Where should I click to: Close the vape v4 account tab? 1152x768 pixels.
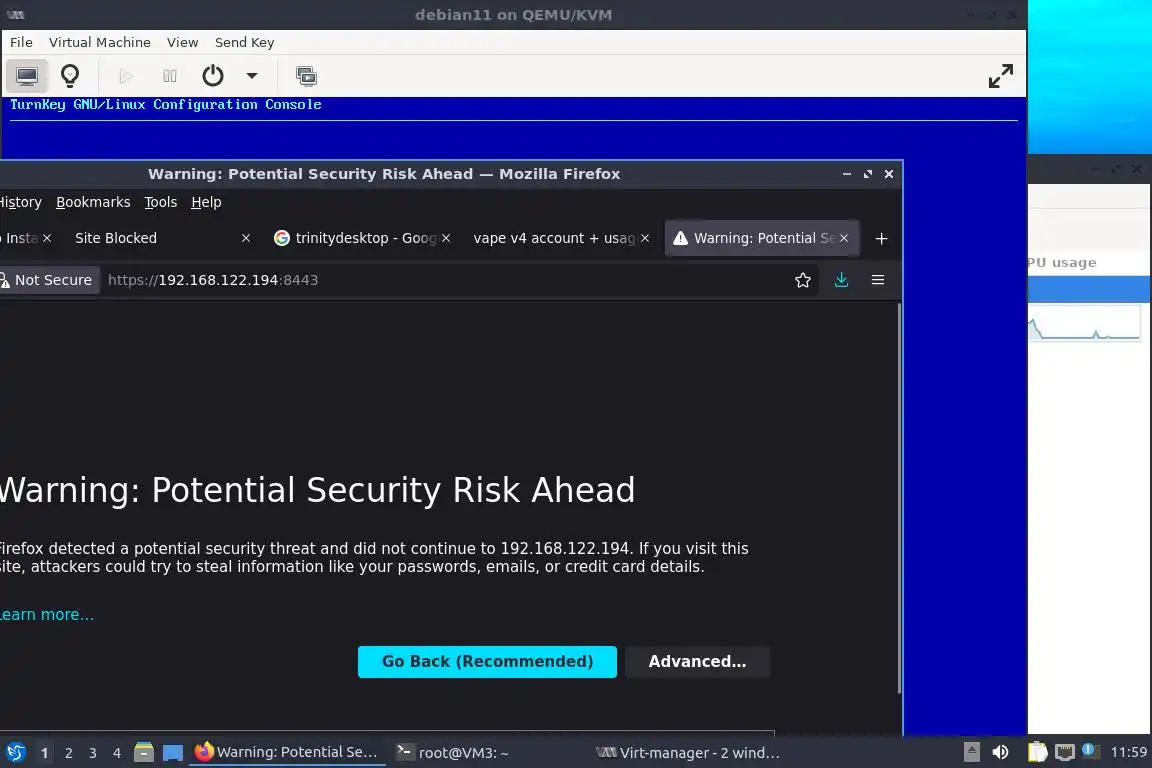pos(645,238)
